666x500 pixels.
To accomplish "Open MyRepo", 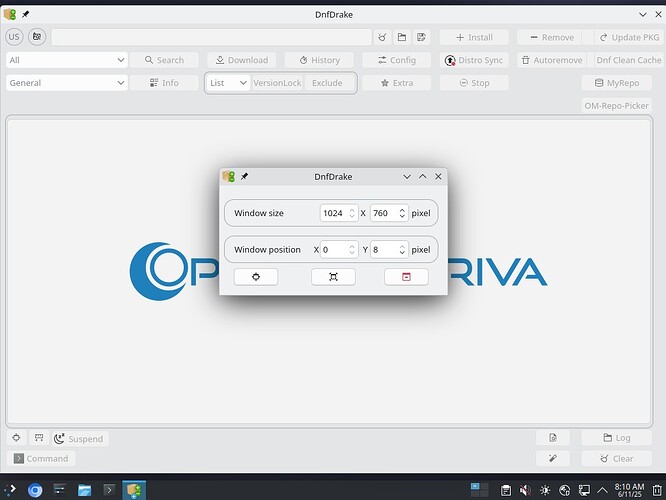I will point(617,83).
